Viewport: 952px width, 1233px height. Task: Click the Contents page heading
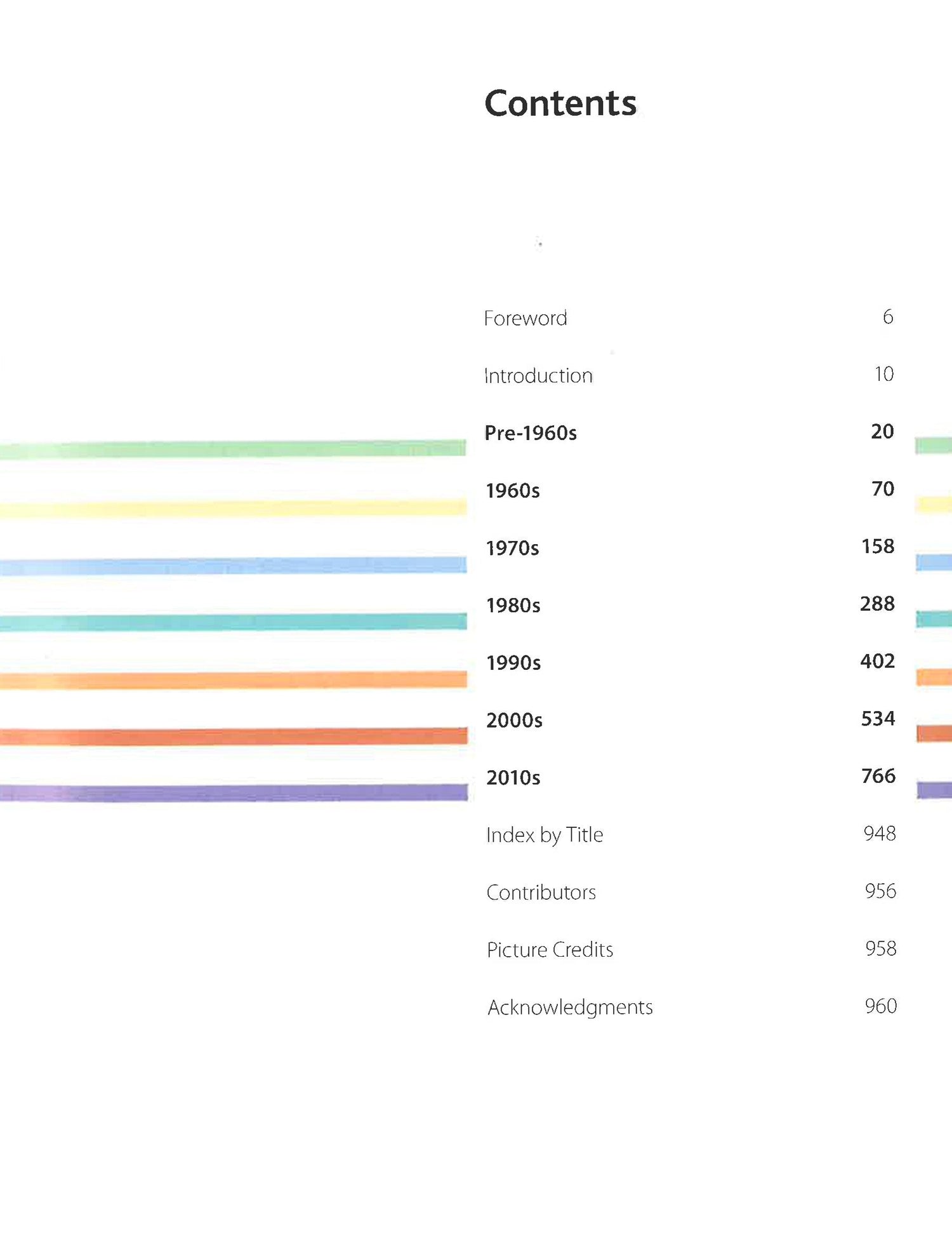560,103
